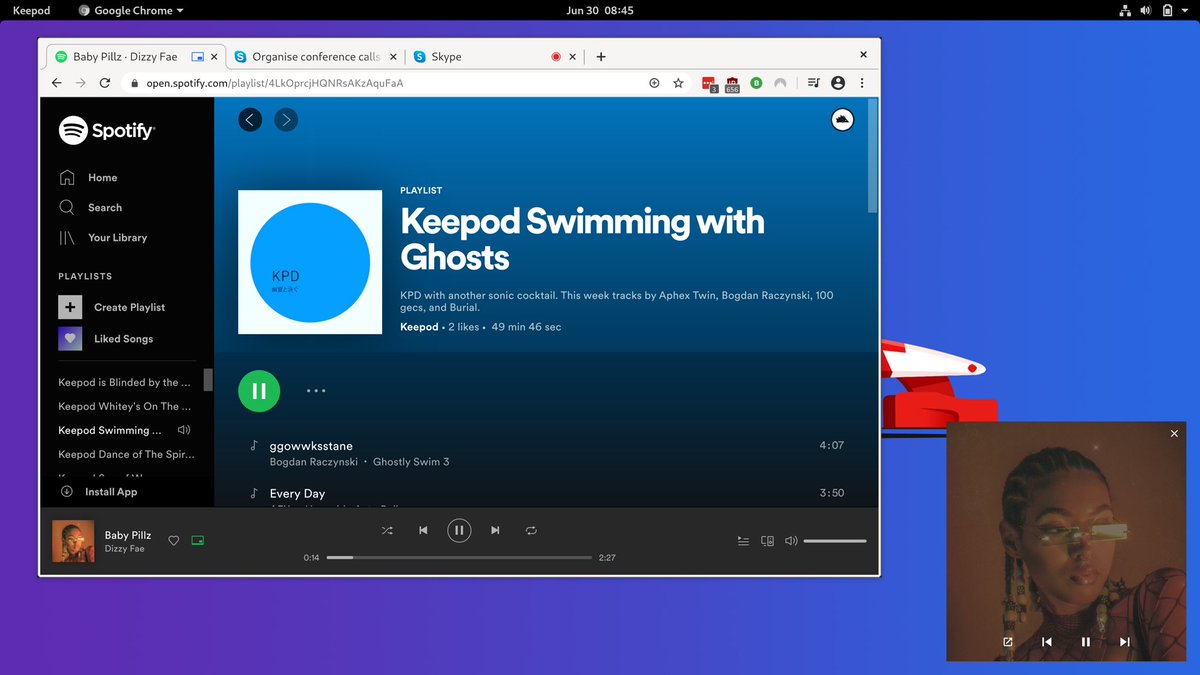Switch to Organise conference calls tab
This screenshot has height=675, width=1200.
[x=316, y=57]
